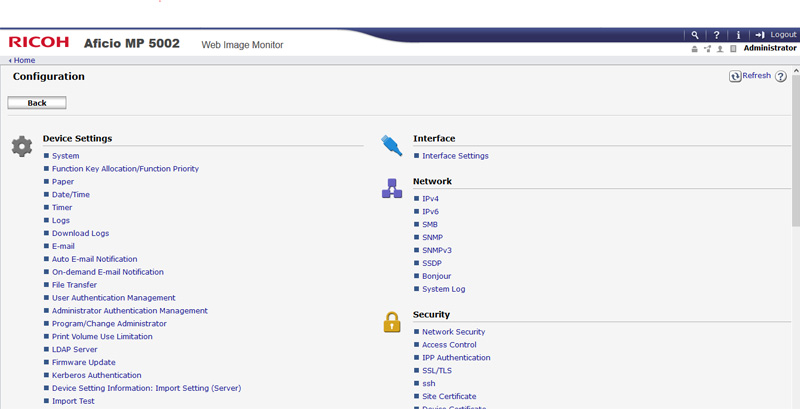Click the Security padlock icon
The width and height of the screenshot is (800, 409).
pos(392,322)
